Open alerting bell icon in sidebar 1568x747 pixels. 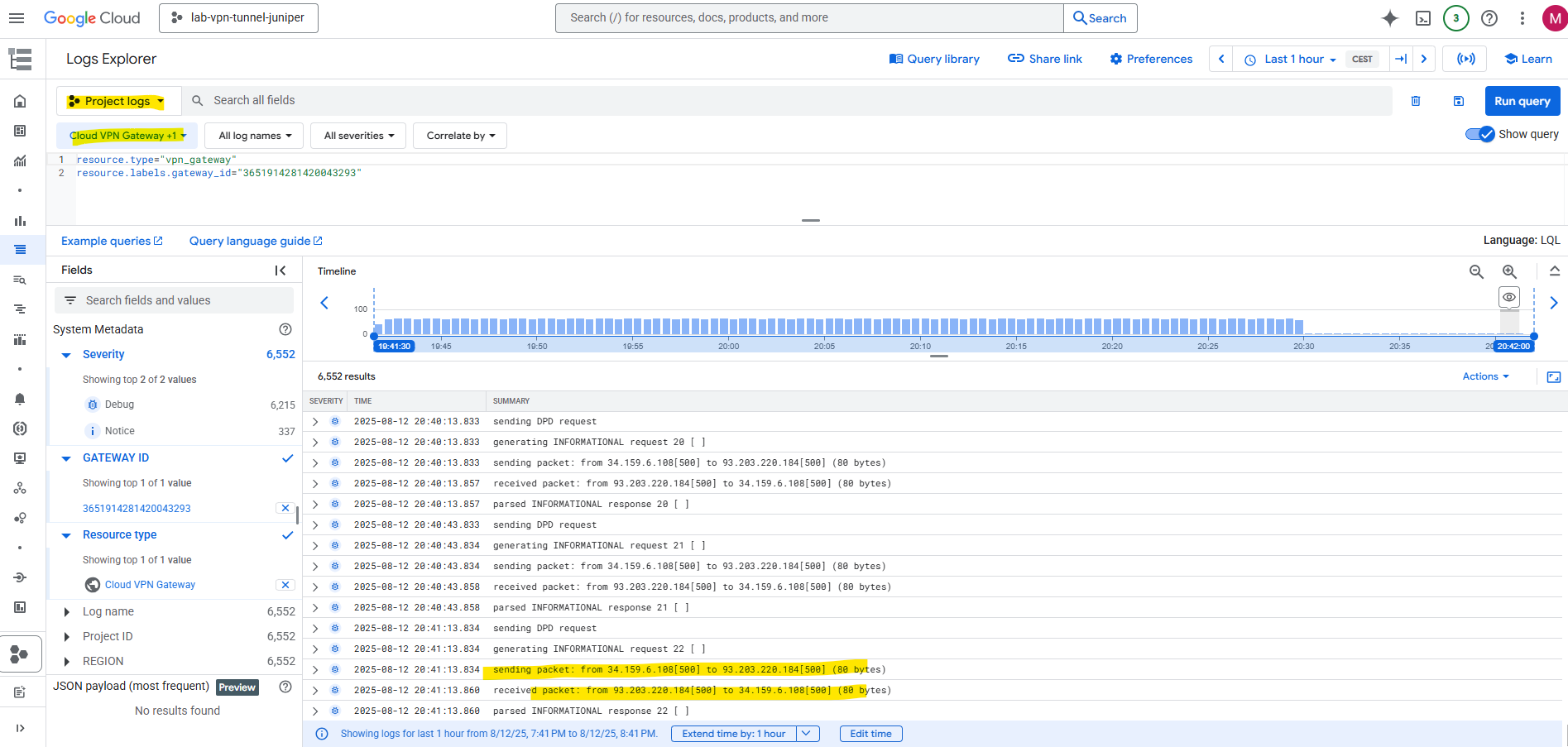pos(20,399)
